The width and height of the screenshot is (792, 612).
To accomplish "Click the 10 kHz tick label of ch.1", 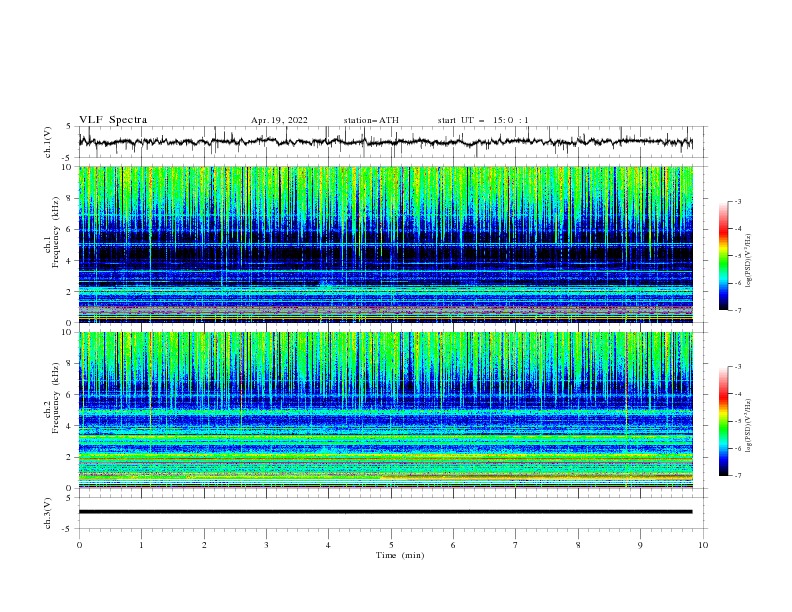I will click(68, 167).
